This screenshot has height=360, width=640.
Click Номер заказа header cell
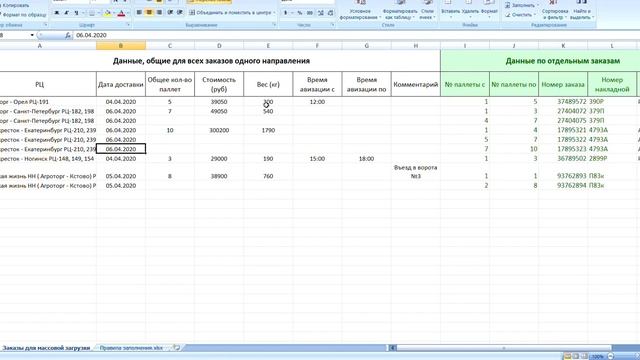coord(563,84)
